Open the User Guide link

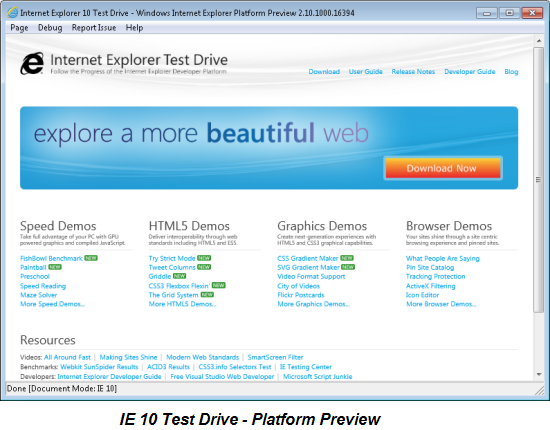pos(365,72)
